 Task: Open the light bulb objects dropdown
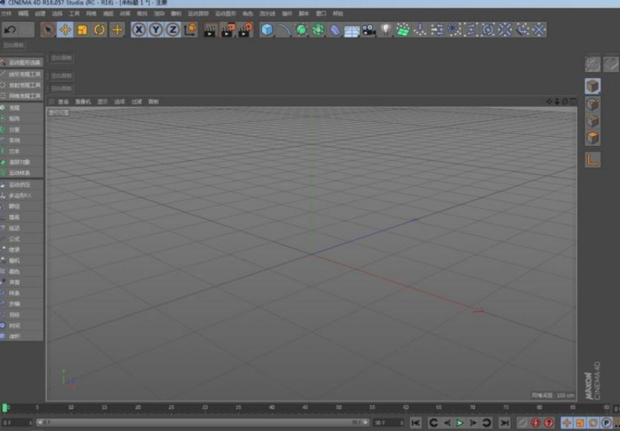386,30
